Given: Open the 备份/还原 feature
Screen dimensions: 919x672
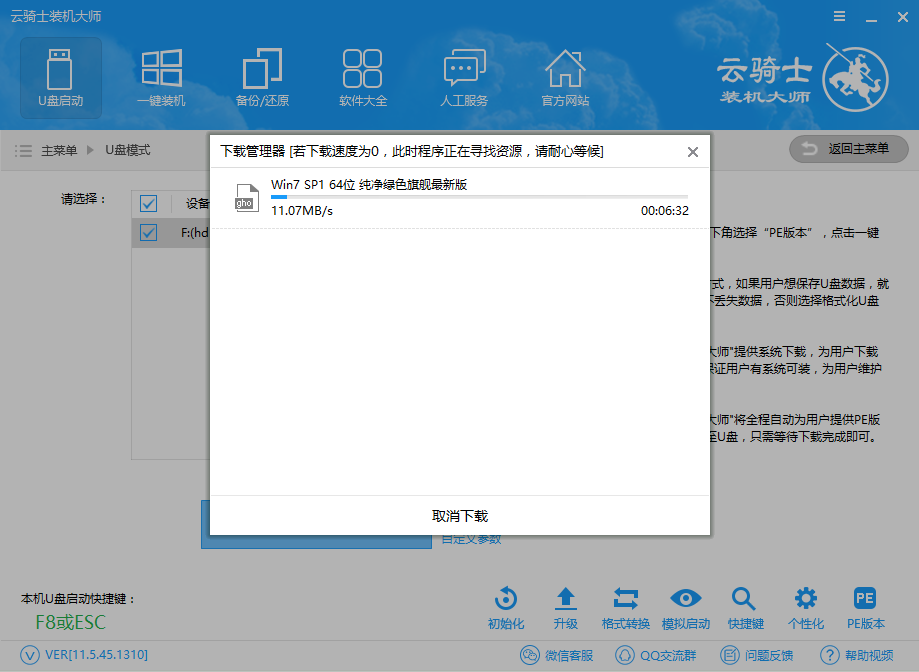Looking at the screenshot, I should [x=262, y=77].
